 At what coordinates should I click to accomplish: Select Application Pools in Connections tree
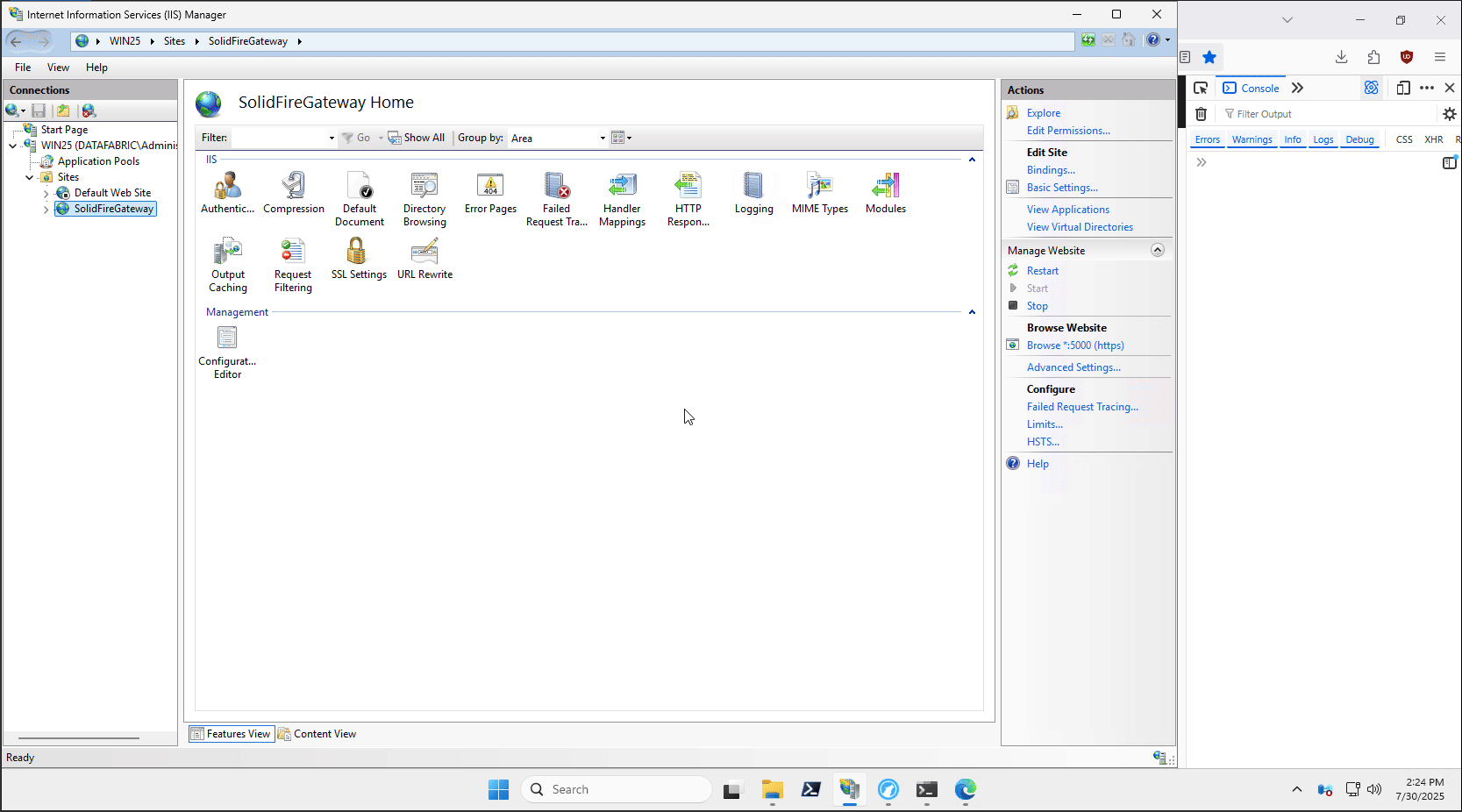(x=98, y=161)
